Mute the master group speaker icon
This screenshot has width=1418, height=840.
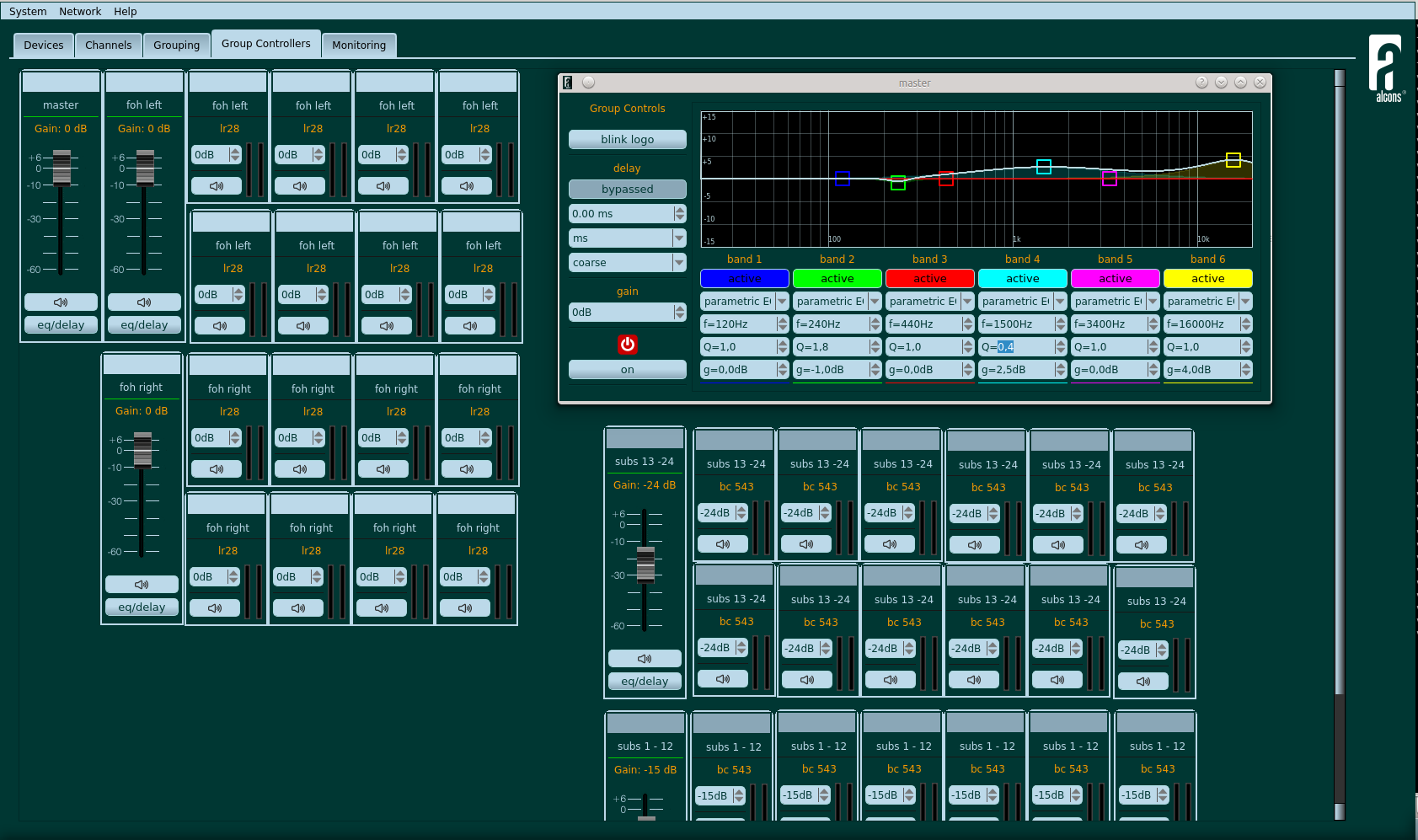61,302
